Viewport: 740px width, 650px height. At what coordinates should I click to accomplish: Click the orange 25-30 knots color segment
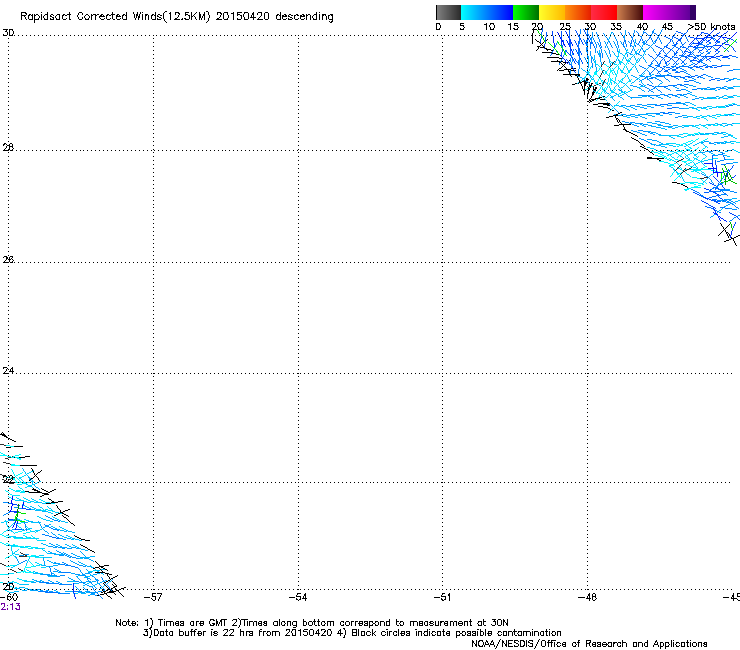[578, 12]
